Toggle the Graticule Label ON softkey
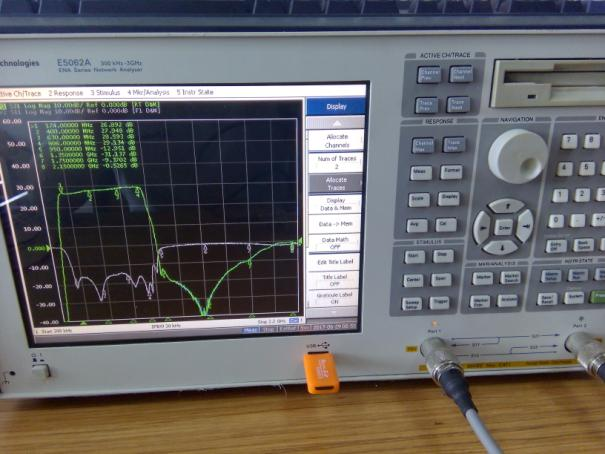The height and width of the screenshot is (454, 605). click(x=334, y=298)
